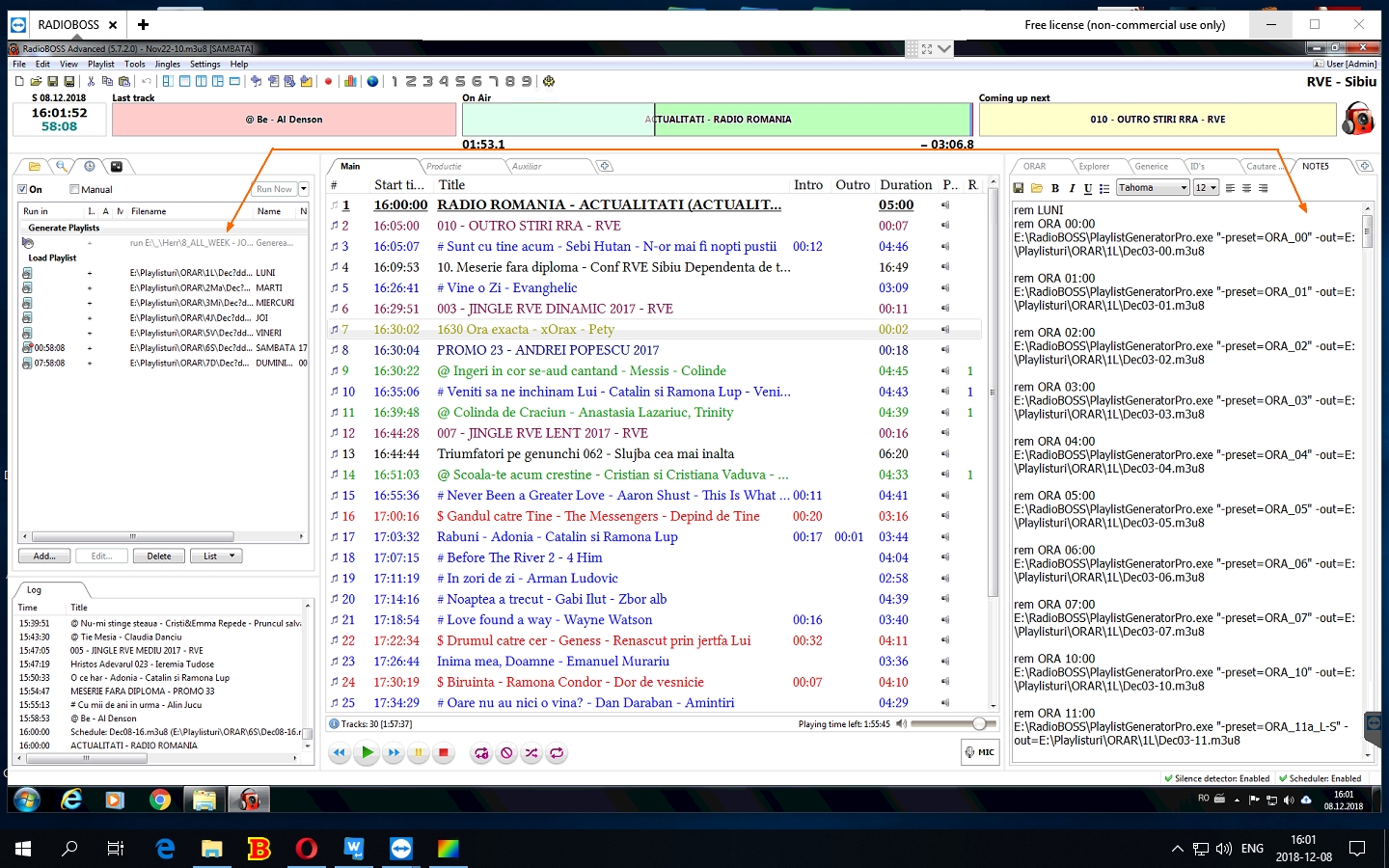Switch to the Explorer tab
Image resolution: width=1389 pixels, height=868 pixels.
(x=1094, y=166)
